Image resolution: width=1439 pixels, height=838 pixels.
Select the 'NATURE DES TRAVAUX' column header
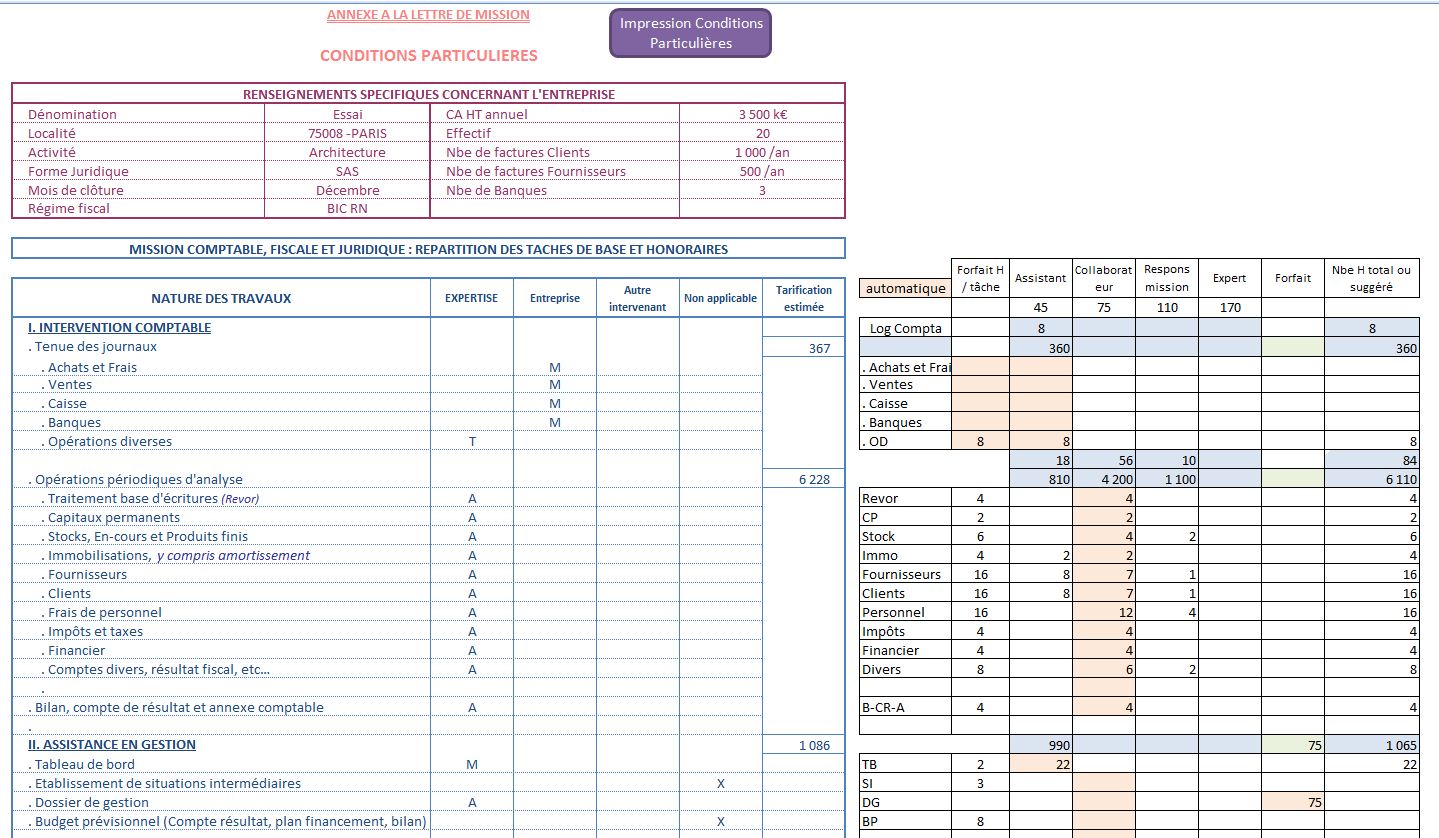(x=221, y=298)
